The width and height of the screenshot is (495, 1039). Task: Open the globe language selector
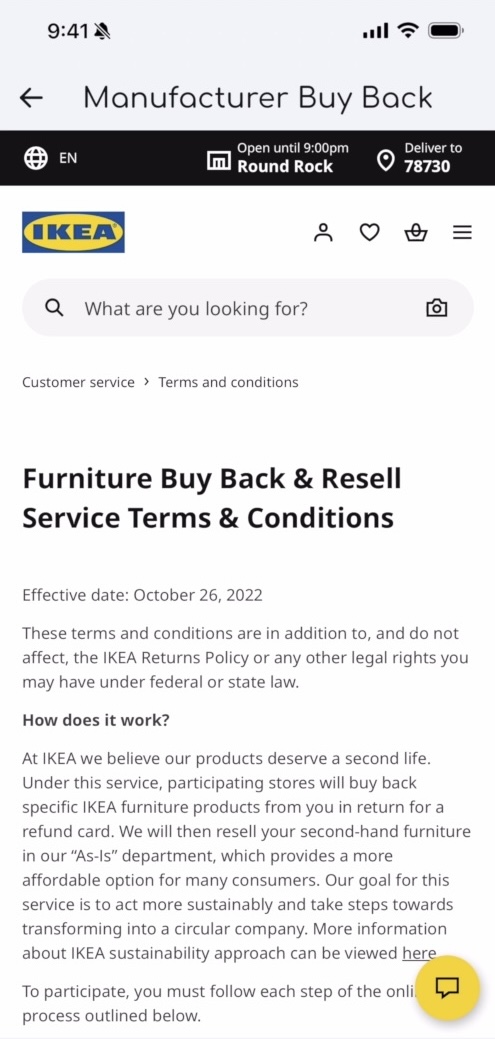click(x=36, y=158)
